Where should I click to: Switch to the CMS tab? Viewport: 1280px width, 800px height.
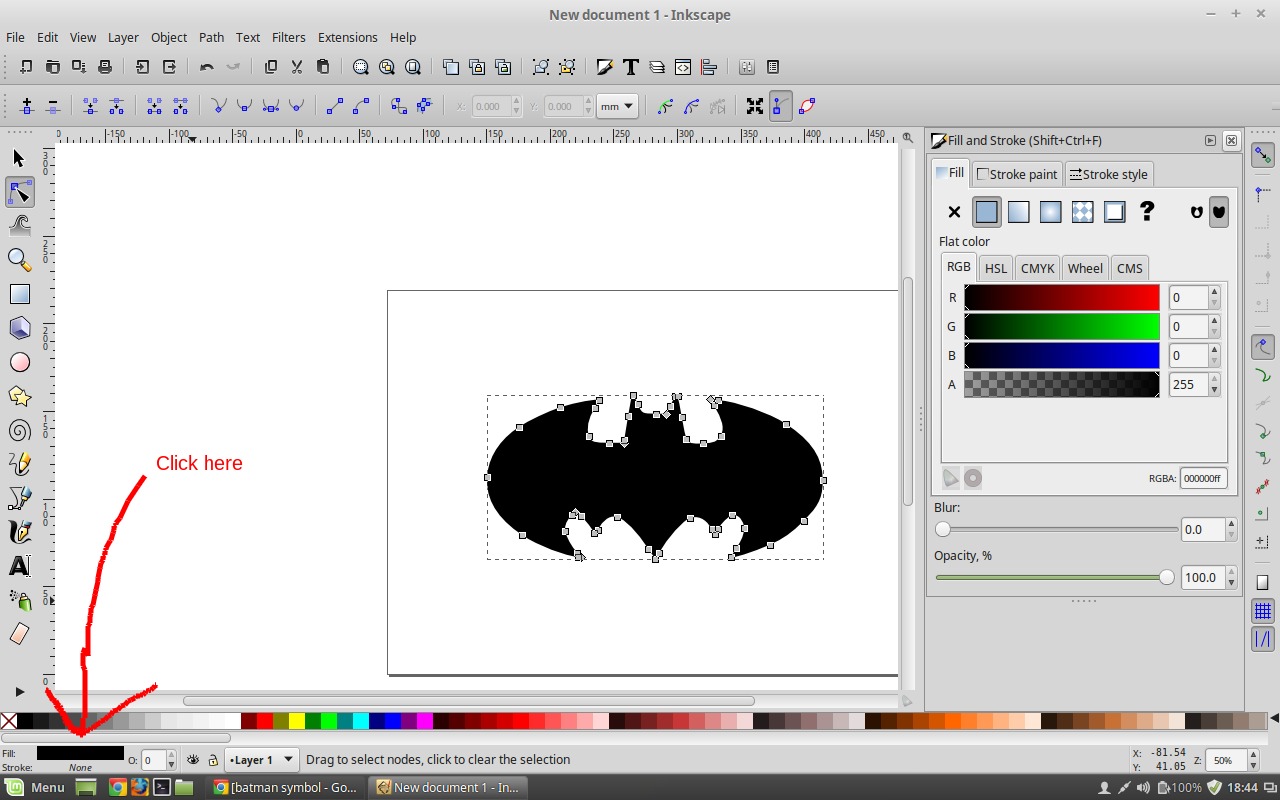pos(1129,268)
